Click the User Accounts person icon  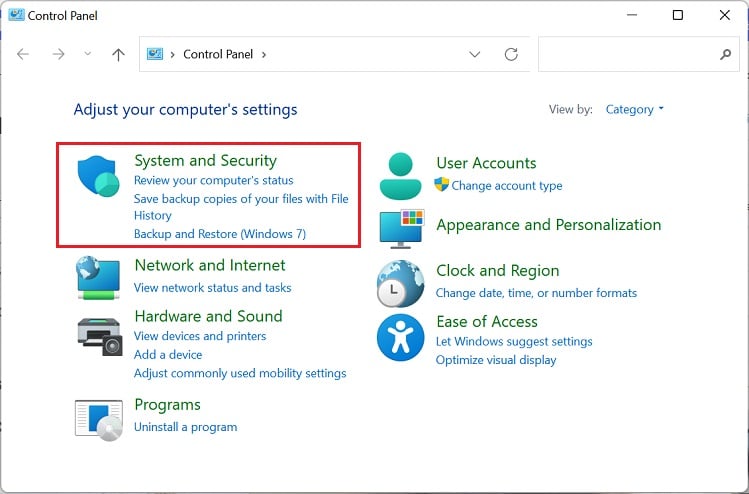(x=401, y=176)
